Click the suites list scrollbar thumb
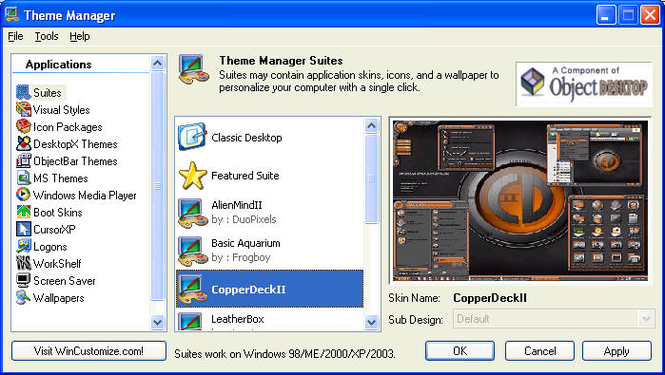Screen dimensions: 665x375 [x=371, y=179]
